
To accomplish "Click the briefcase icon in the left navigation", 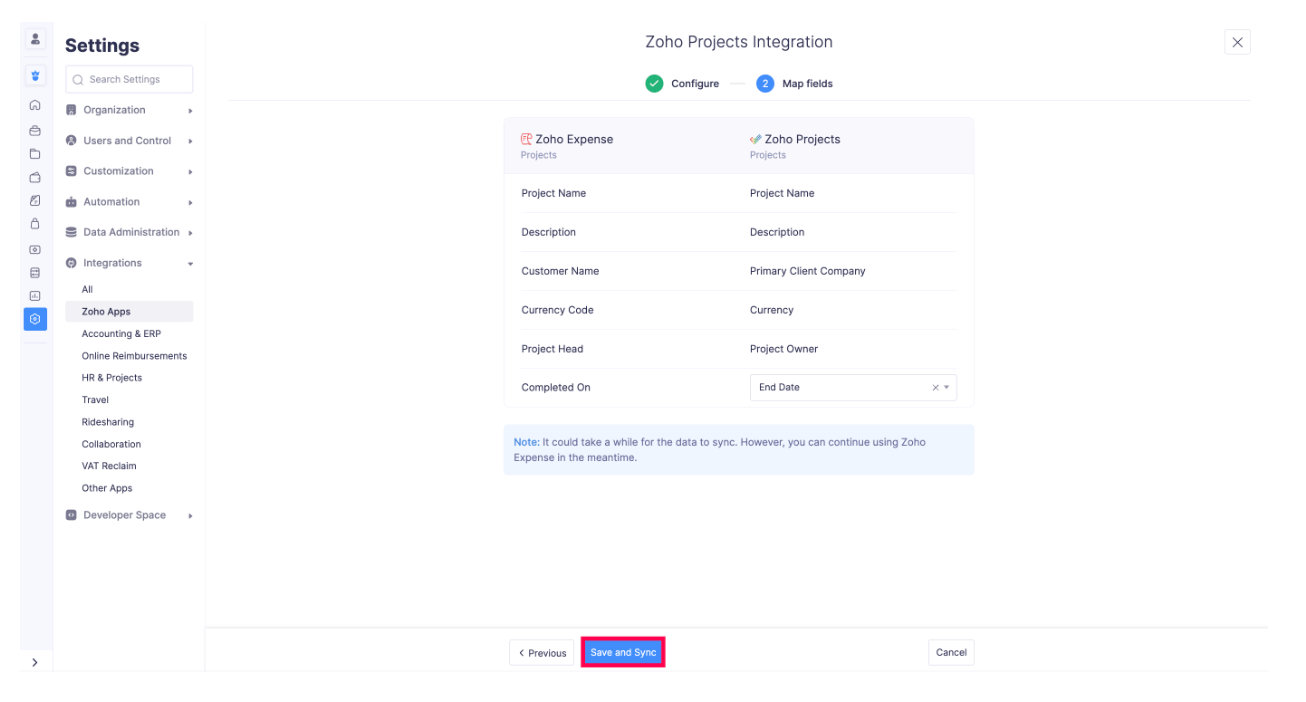I will click(36, 130).
